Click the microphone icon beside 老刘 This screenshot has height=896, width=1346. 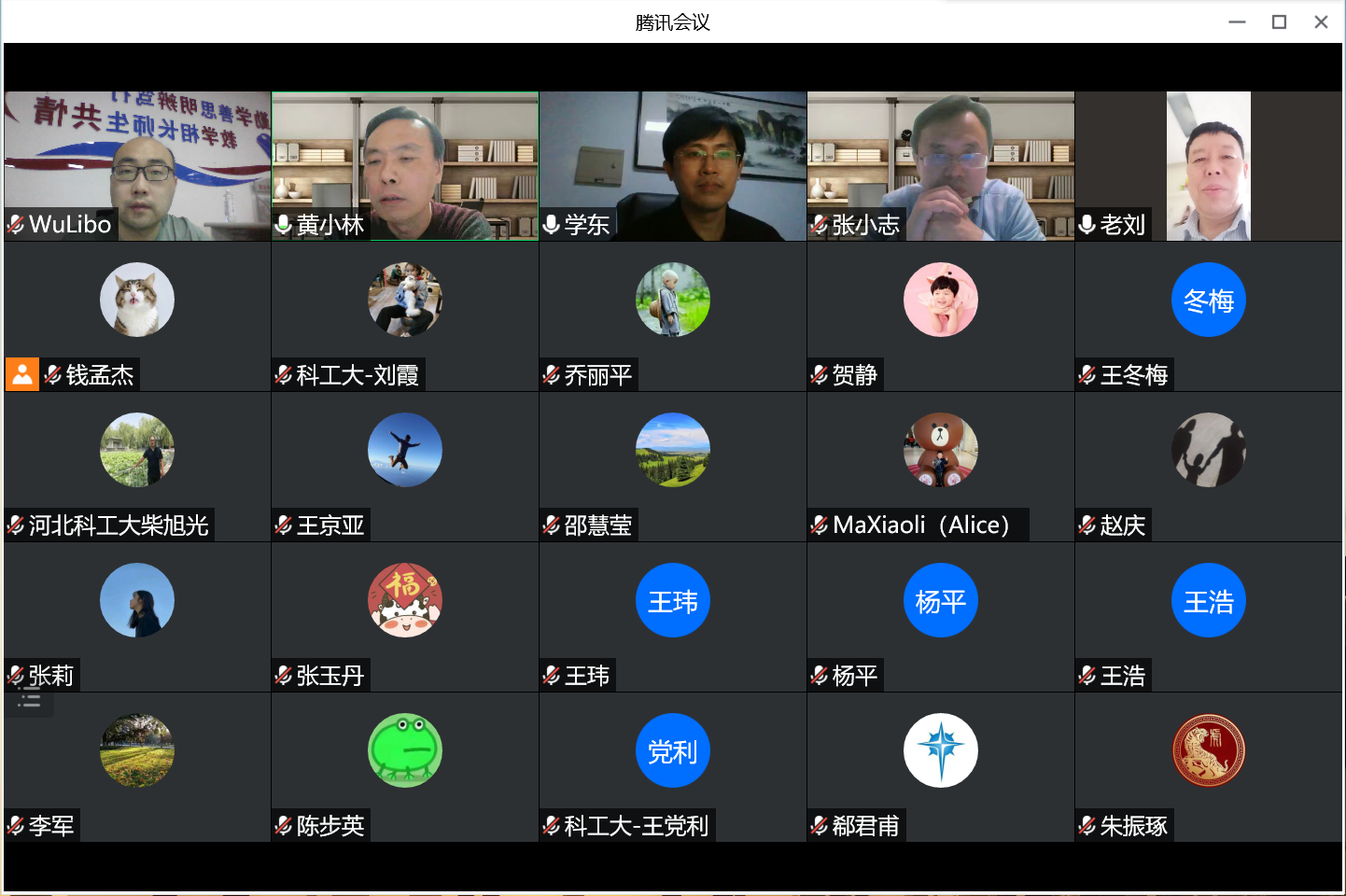coord(1087,225)
